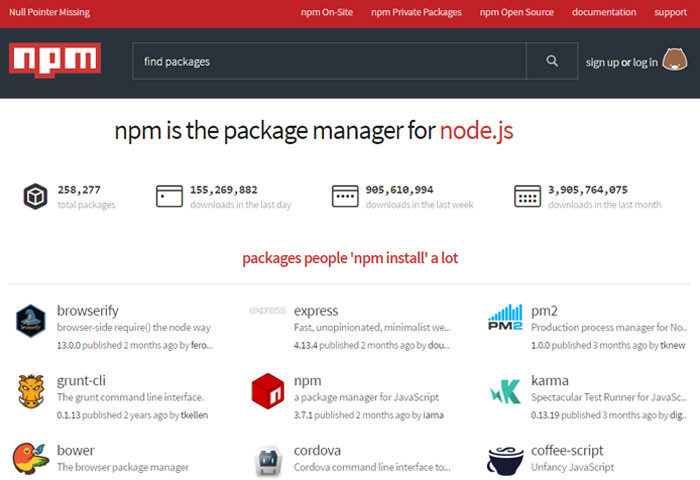Screen dimensions: 700x480
Task: Click heading packages people 'npm install' a lot
Action: 350,258
